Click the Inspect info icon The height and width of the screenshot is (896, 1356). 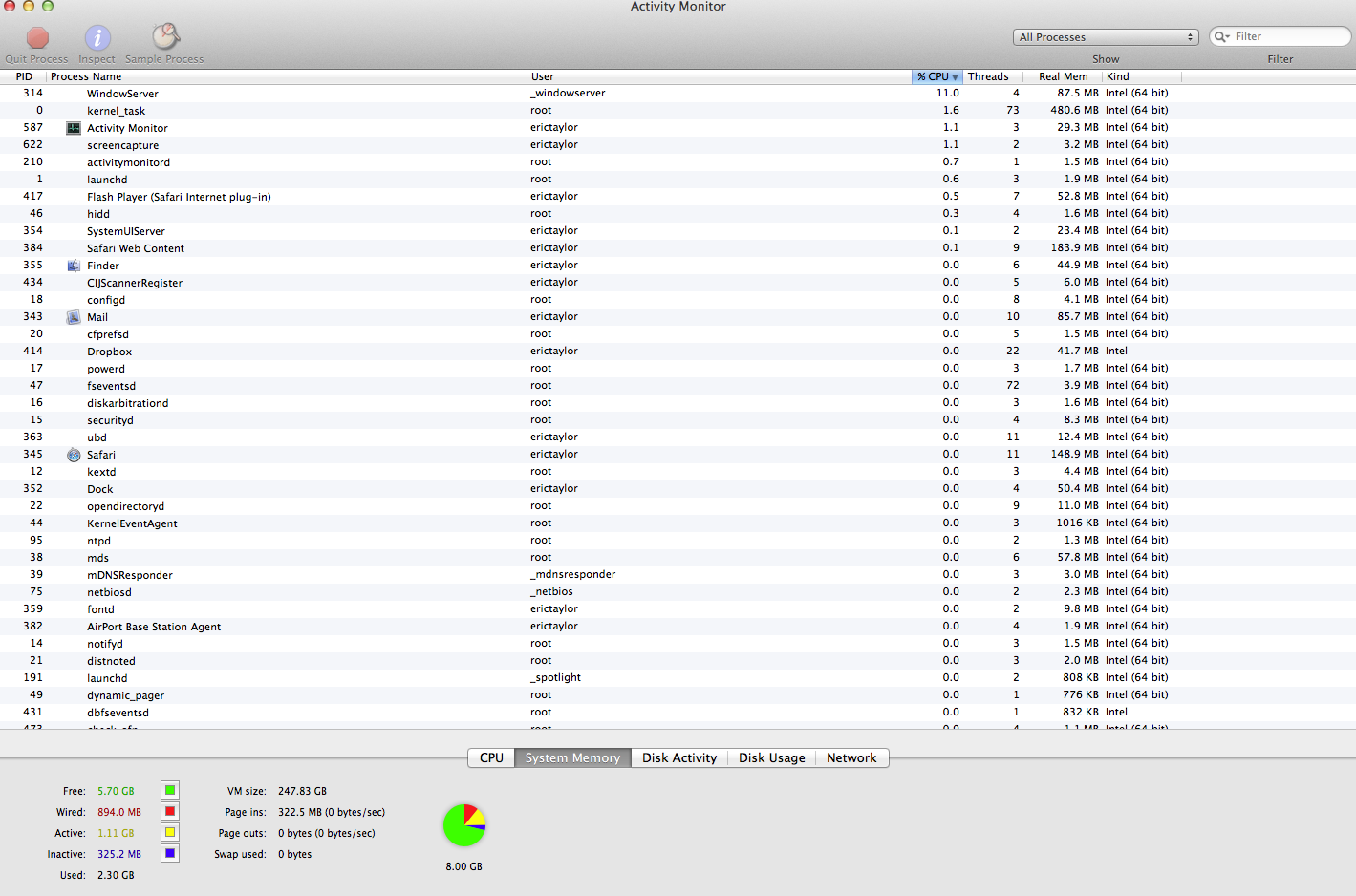click(97, 38)
